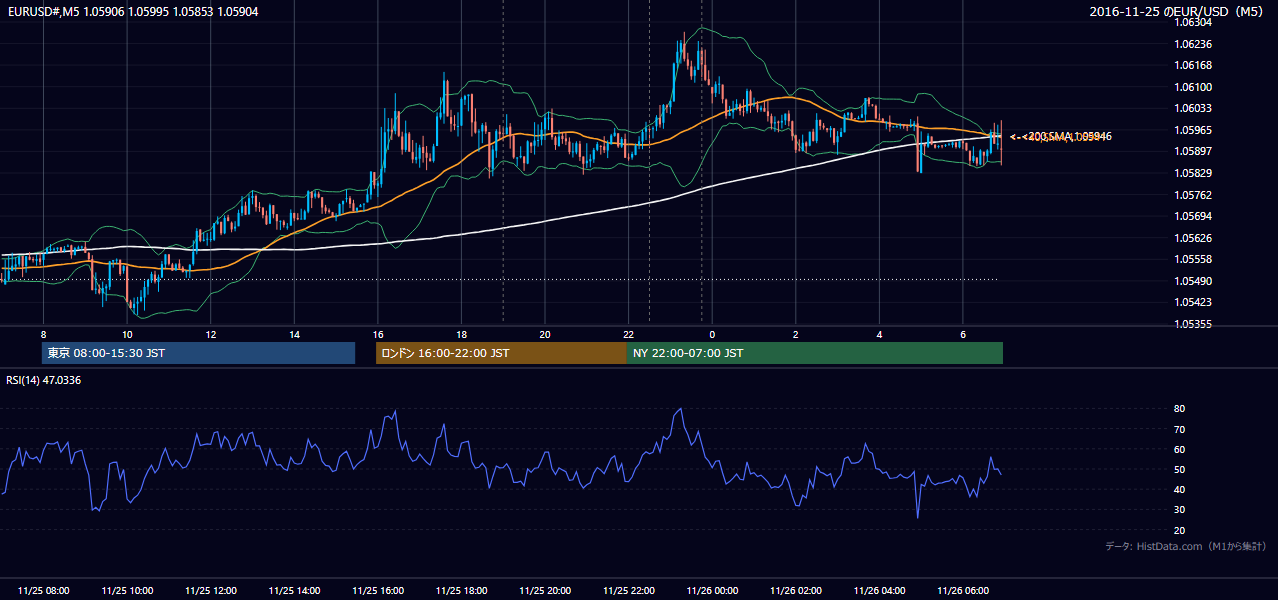Click the 11/26 00:00 bottom time label

click(x=712, y=591)
